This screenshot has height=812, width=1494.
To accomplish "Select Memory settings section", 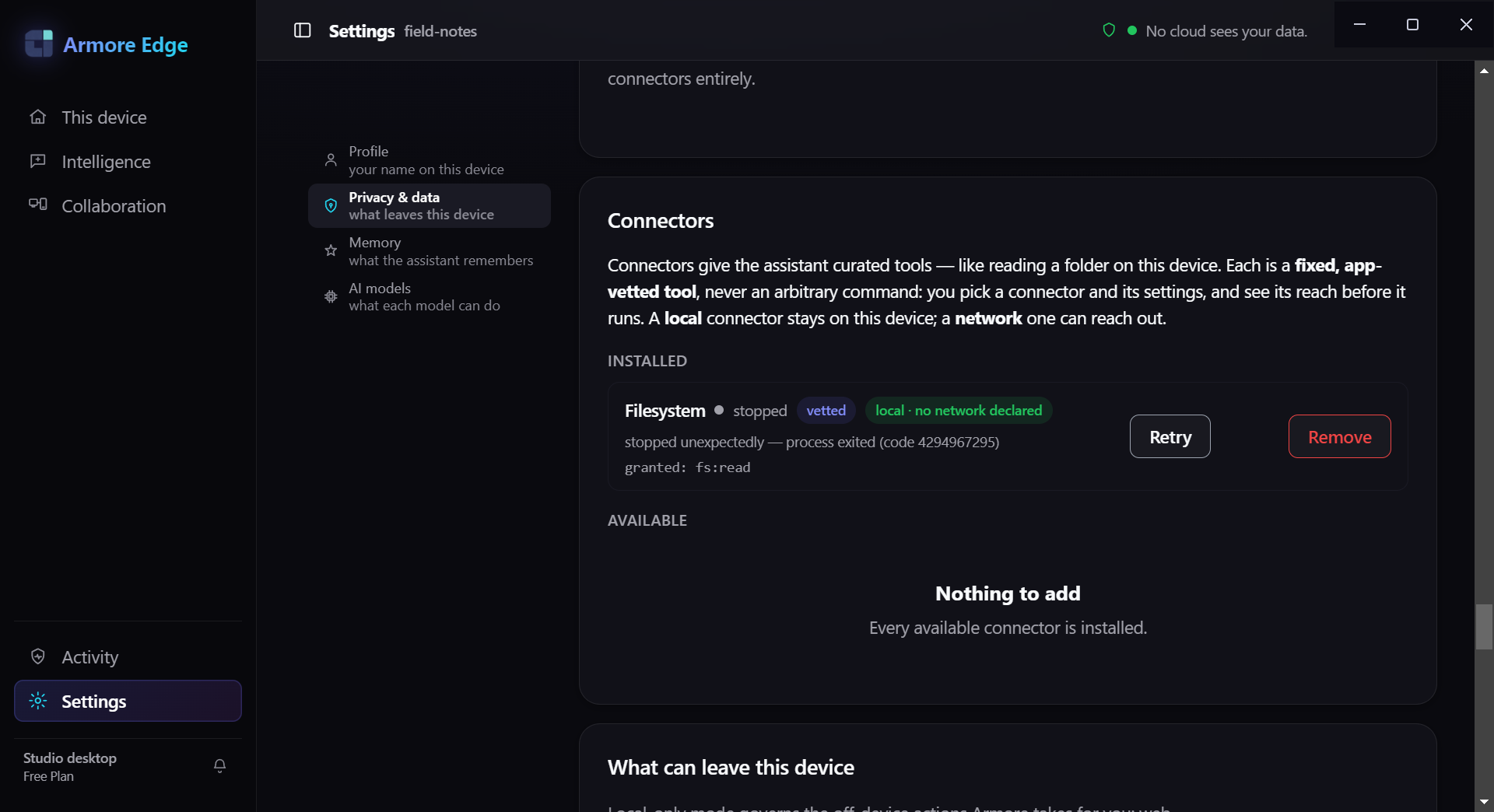I will [x=430, y=251].
